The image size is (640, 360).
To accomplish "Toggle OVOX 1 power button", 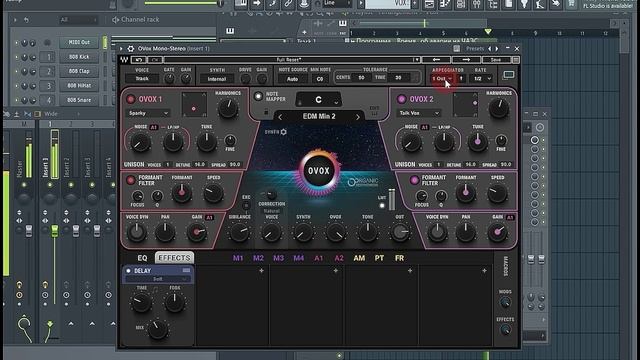I will pyautogui.click(x=131, y=99).
